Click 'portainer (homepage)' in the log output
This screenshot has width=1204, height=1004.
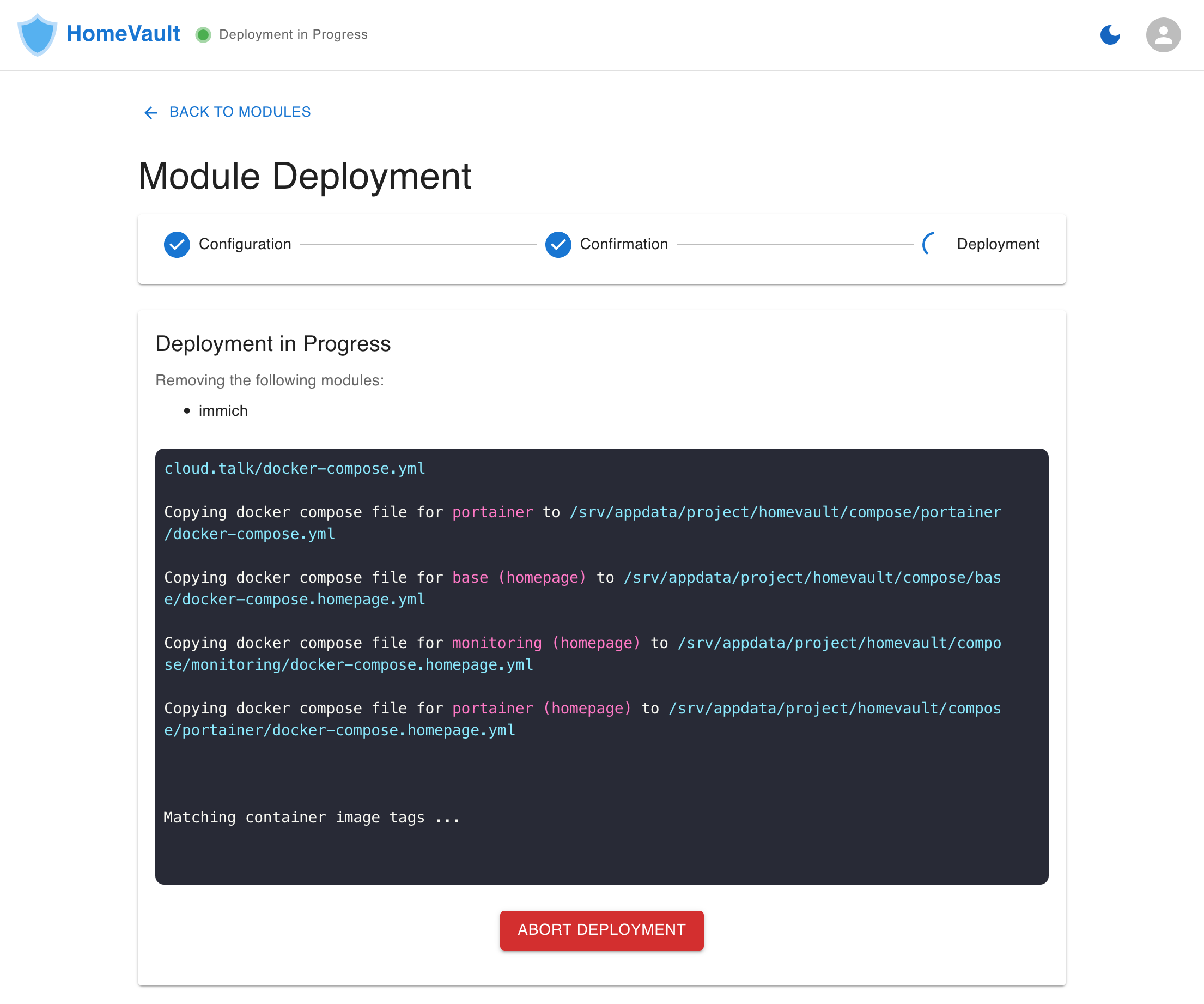(541, 708)
